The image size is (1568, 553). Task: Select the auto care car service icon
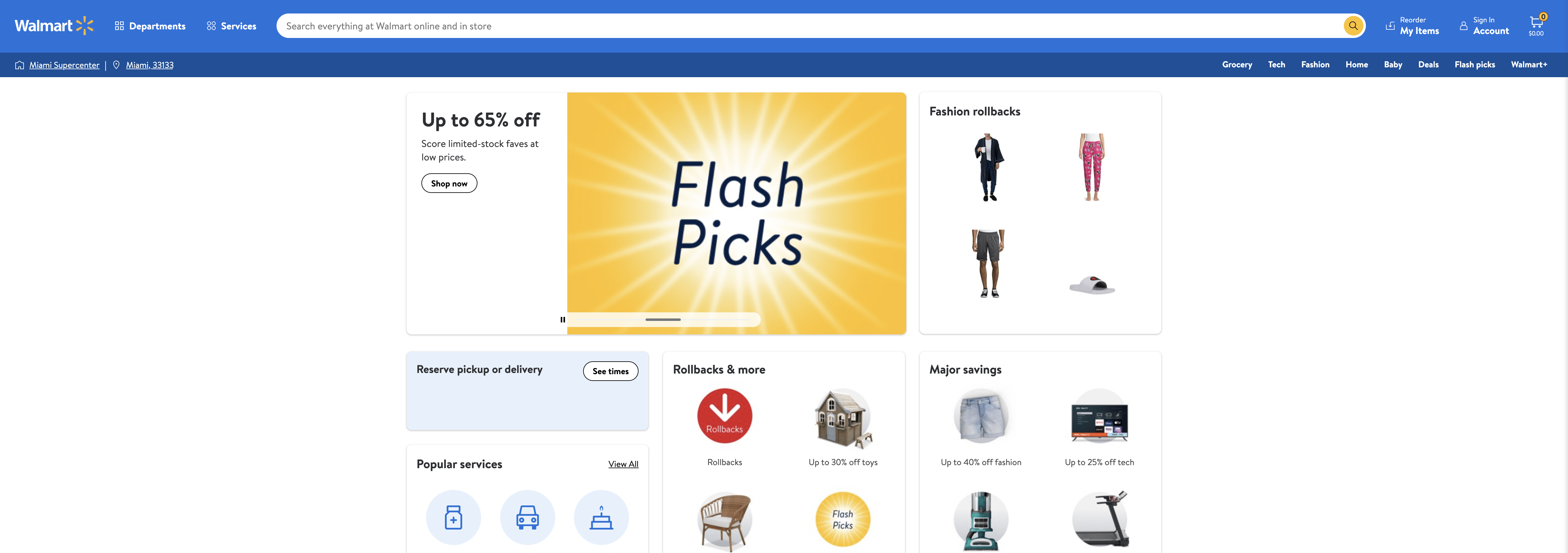click(x=527, y=517)
